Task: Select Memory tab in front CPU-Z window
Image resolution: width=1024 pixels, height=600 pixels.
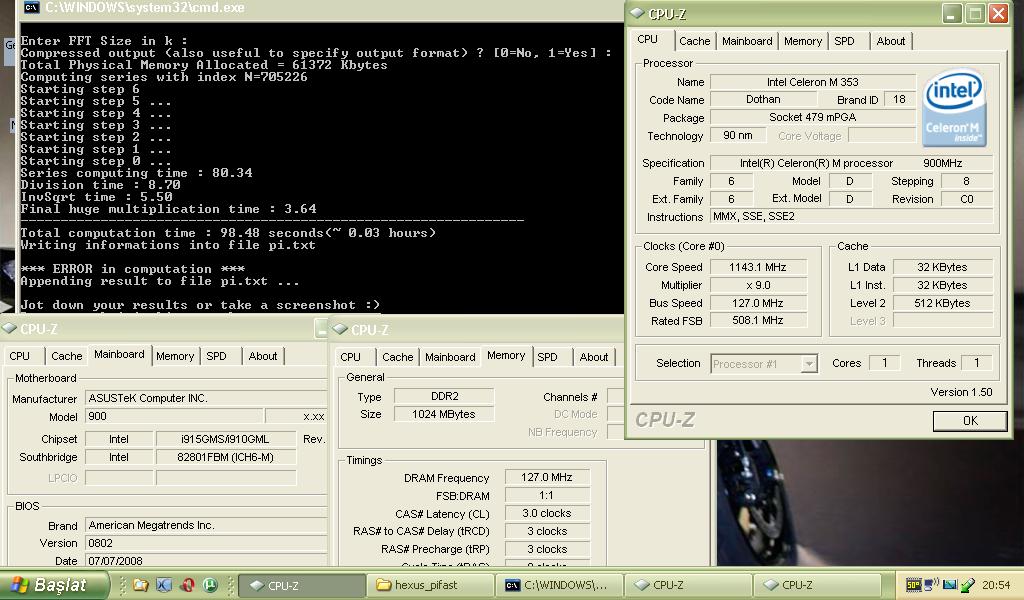Action: [803, 41]
